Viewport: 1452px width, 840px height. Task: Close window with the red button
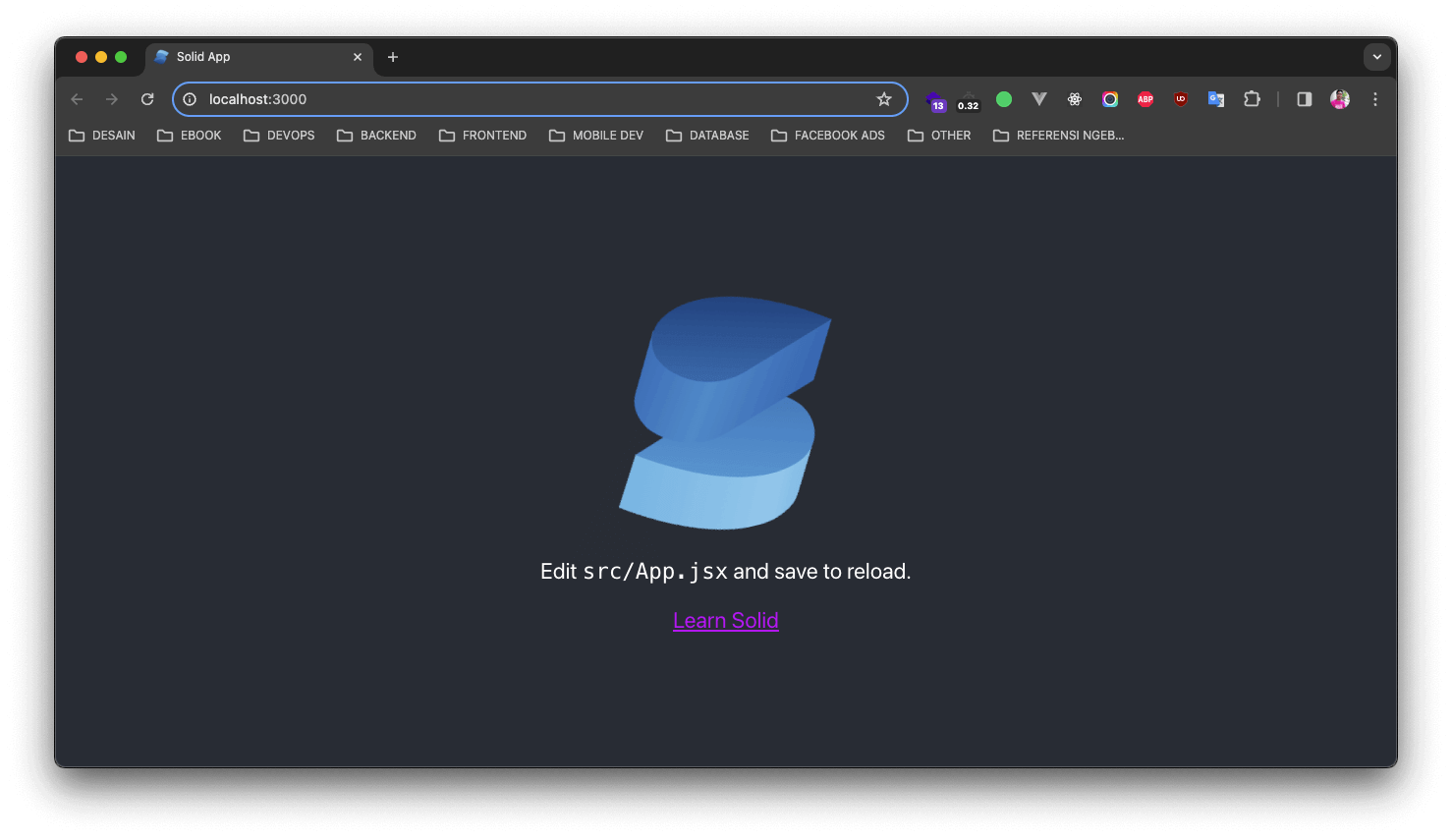82,57
